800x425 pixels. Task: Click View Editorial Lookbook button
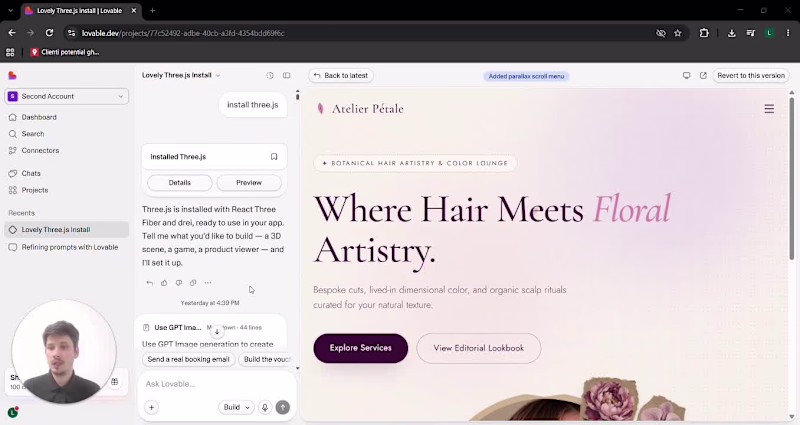pyautogui.click(x=479, y=348)
